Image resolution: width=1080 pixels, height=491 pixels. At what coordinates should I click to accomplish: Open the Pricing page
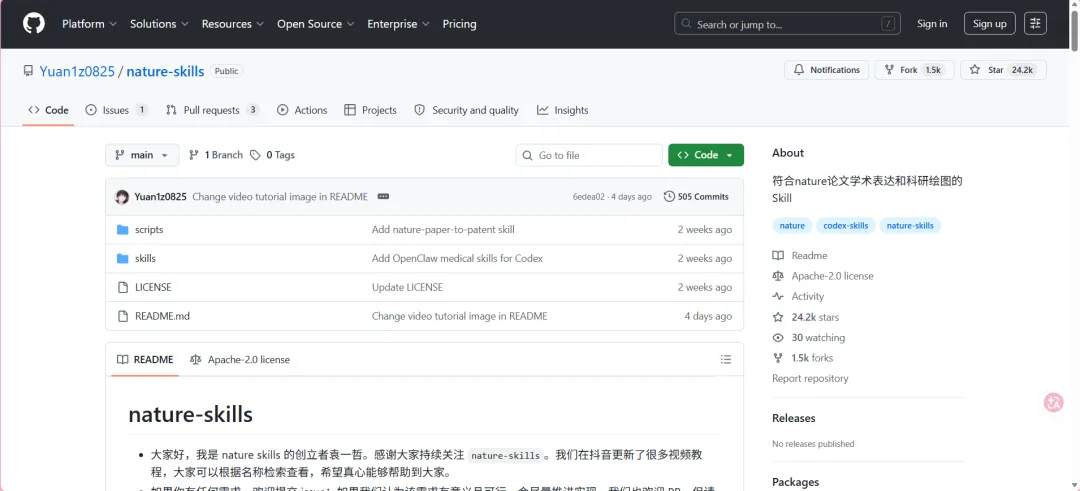(x=459, y=23)
